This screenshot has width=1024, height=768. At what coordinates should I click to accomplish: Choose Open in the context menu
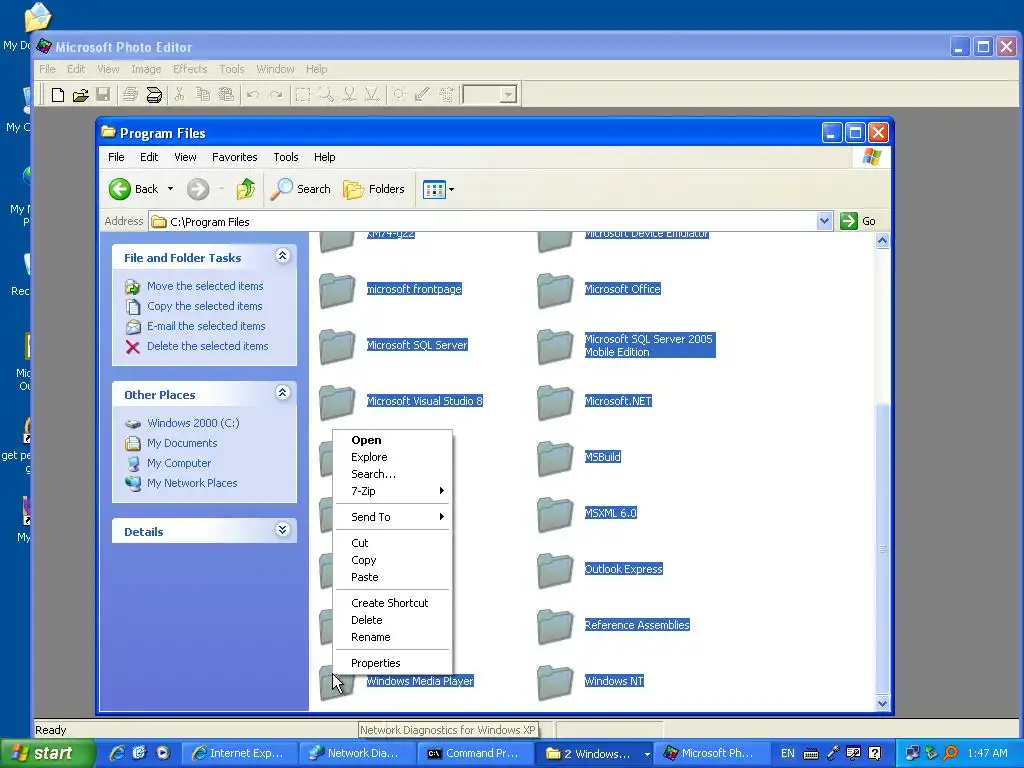392,440
